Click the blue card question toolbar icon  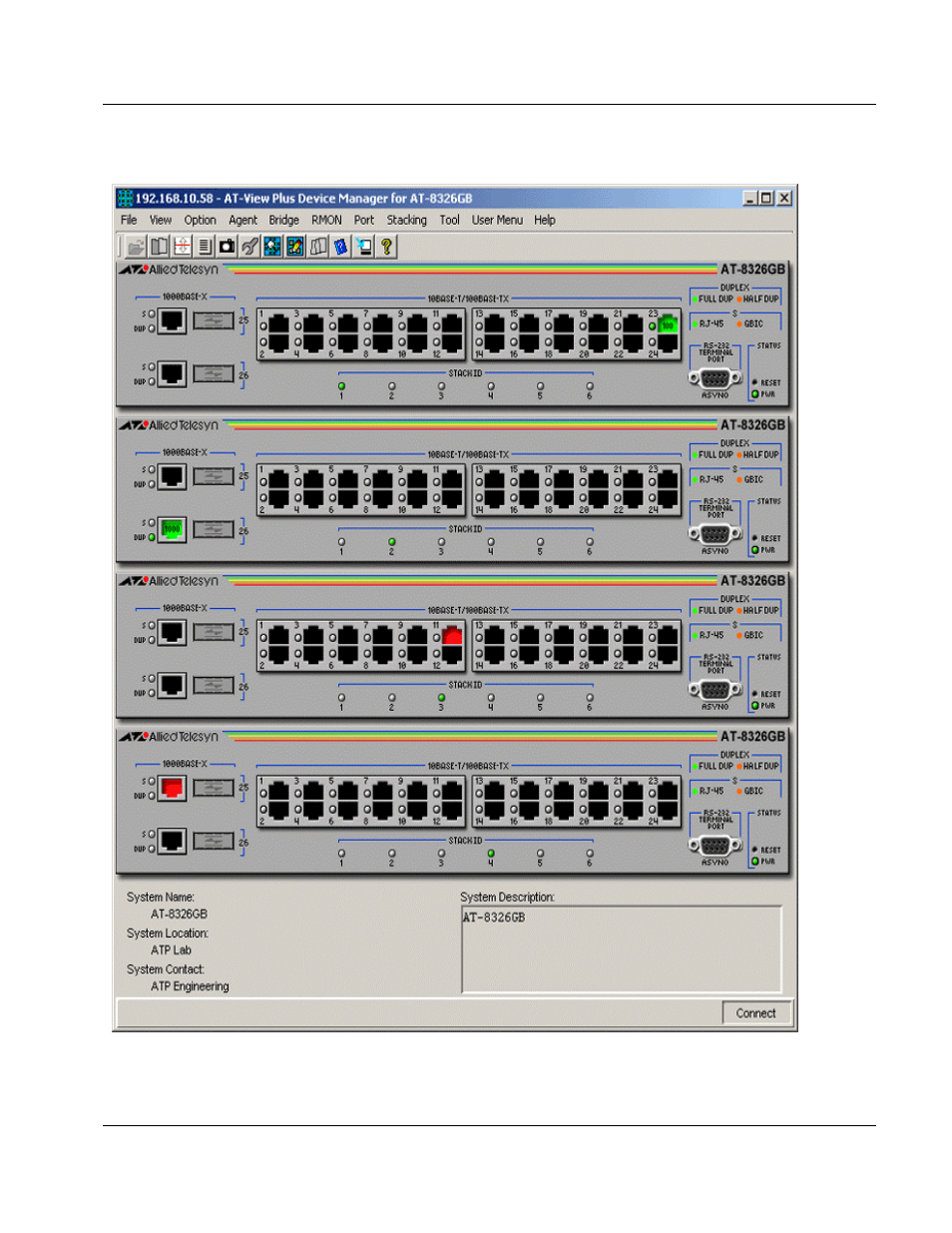coord(341,246)
